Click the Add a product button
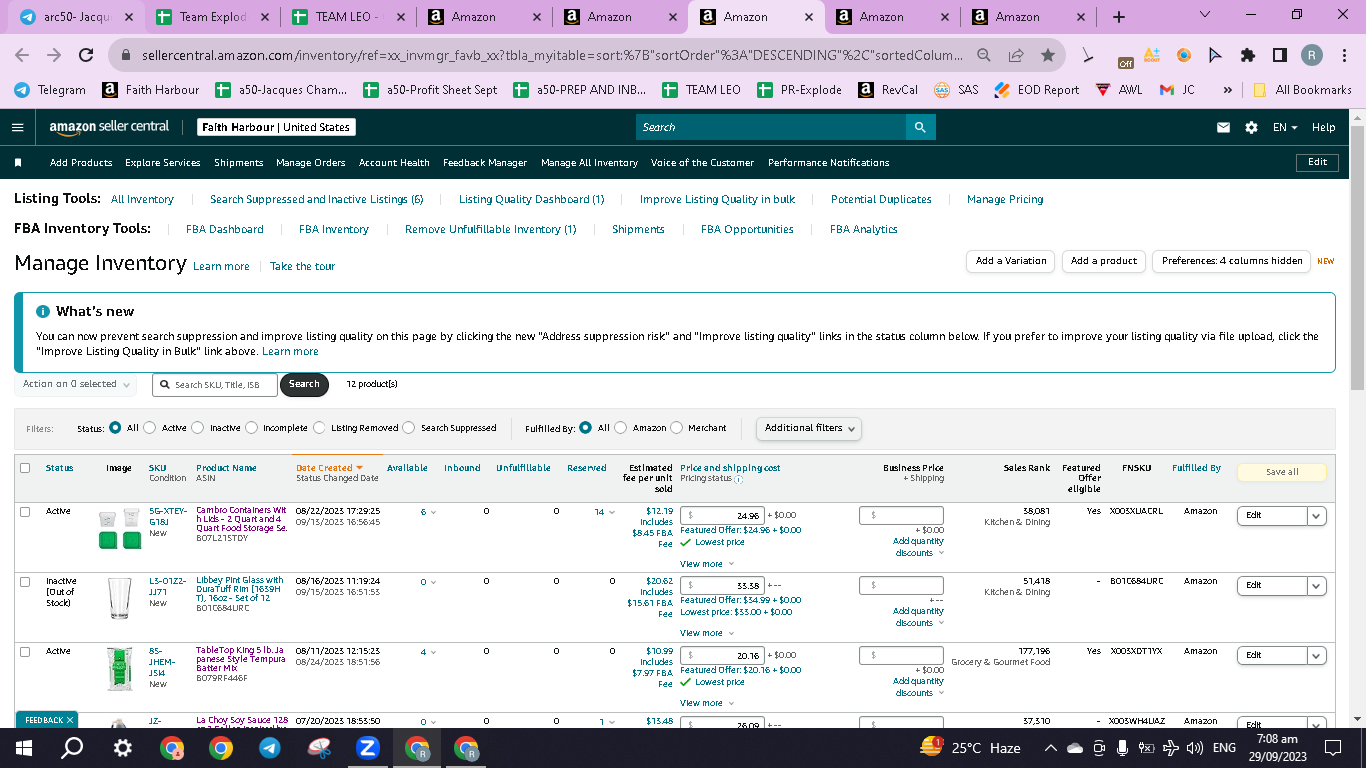 [x=1104, y=261]
